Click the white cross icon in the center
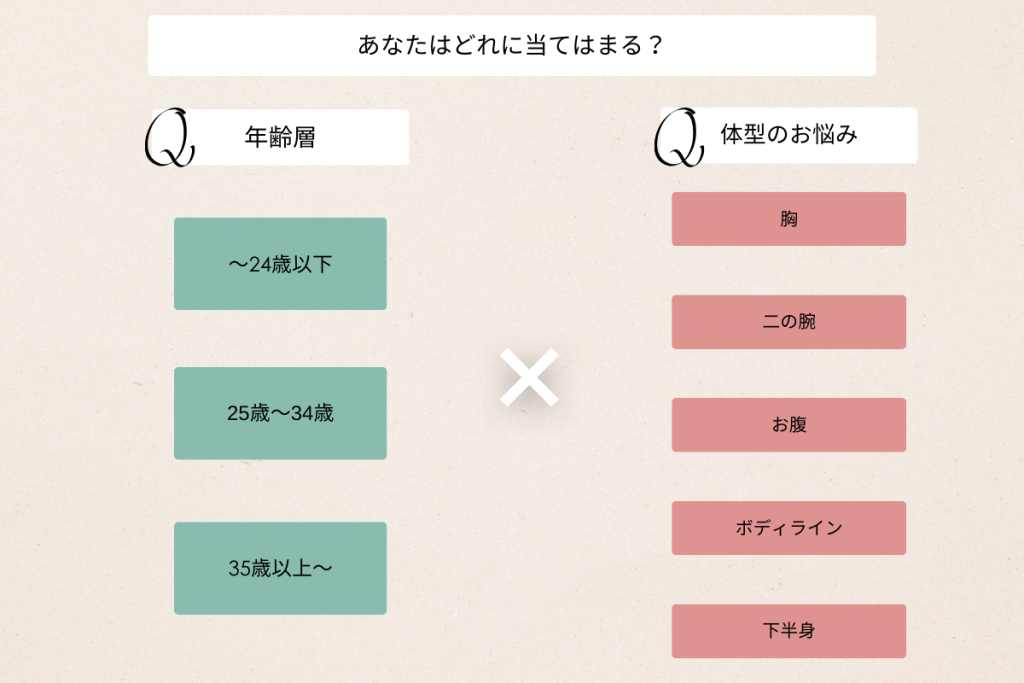The height and width of the screenshot is (683, 1024). tap(529, 378)
